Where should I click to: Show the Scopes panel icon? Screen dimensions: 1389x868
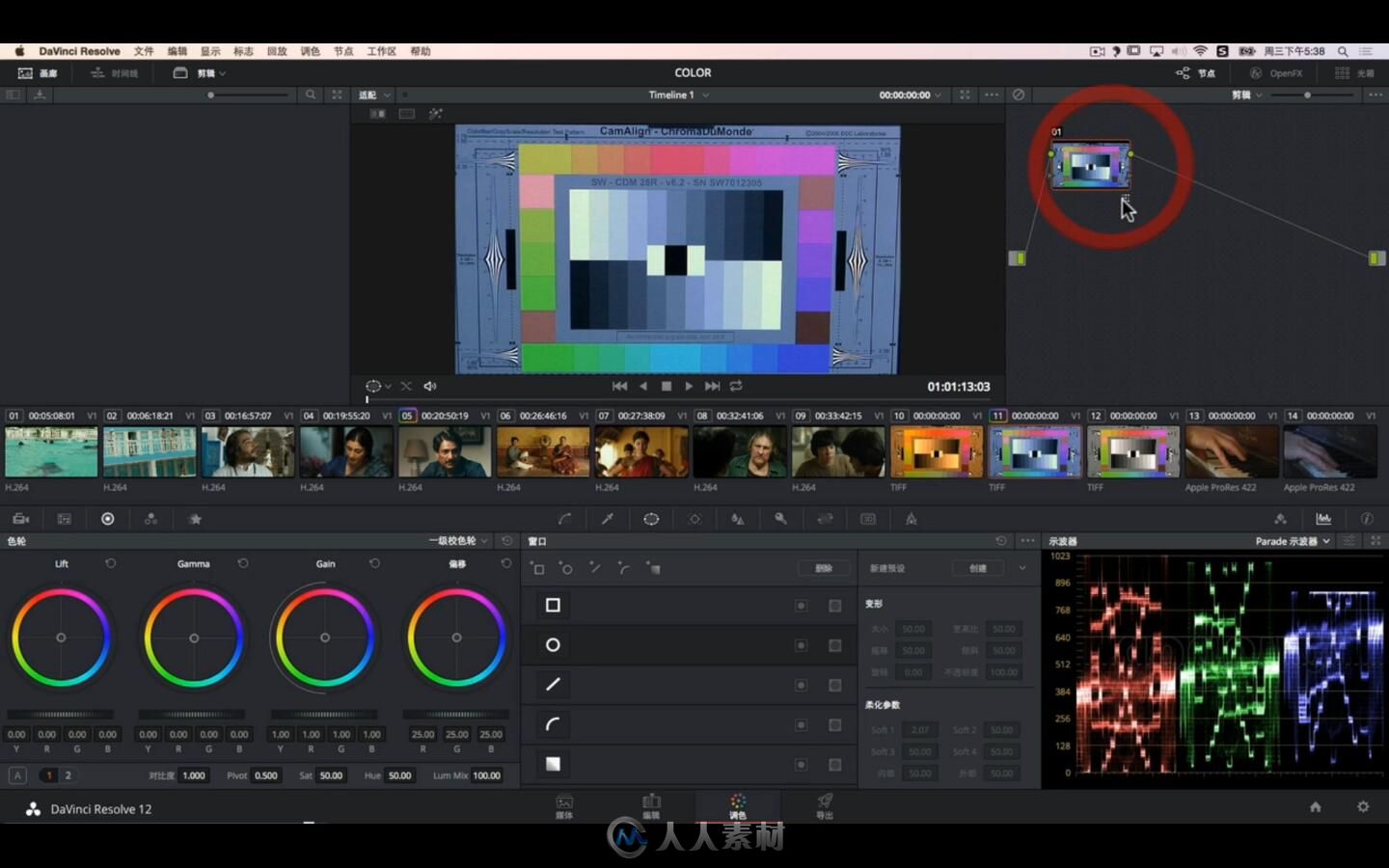pyautogui.click(x=1323, y=519)
